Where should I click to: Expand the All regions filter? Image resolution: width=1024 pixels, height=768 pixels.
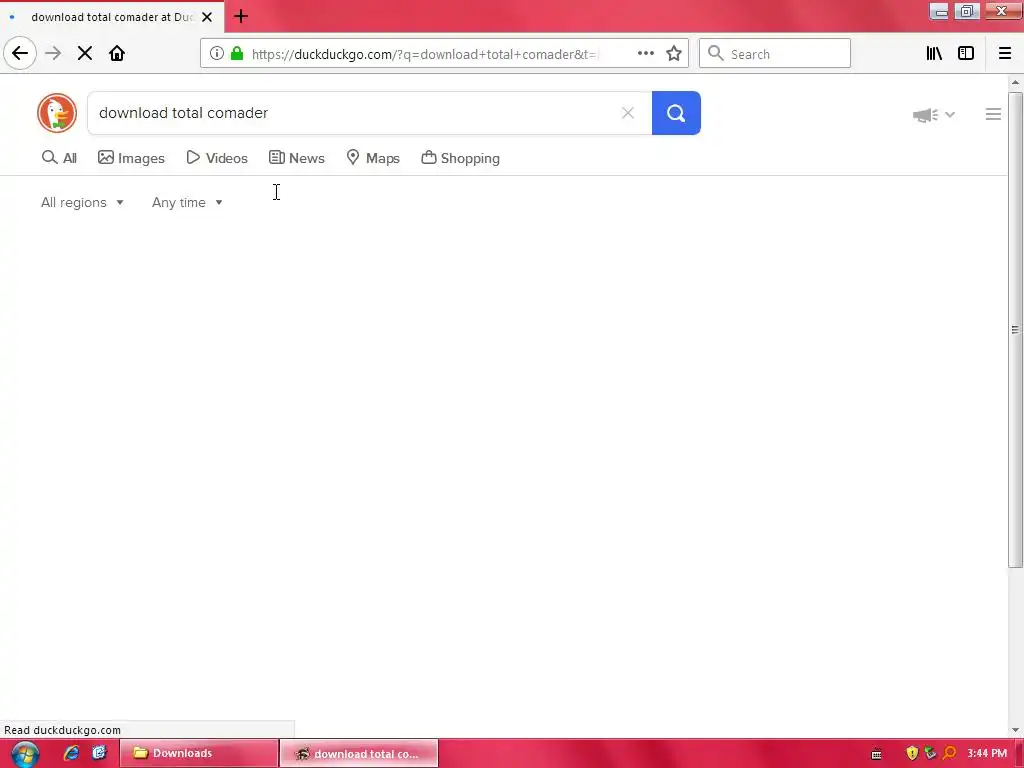pyautogui.click(x=82, y=202)
